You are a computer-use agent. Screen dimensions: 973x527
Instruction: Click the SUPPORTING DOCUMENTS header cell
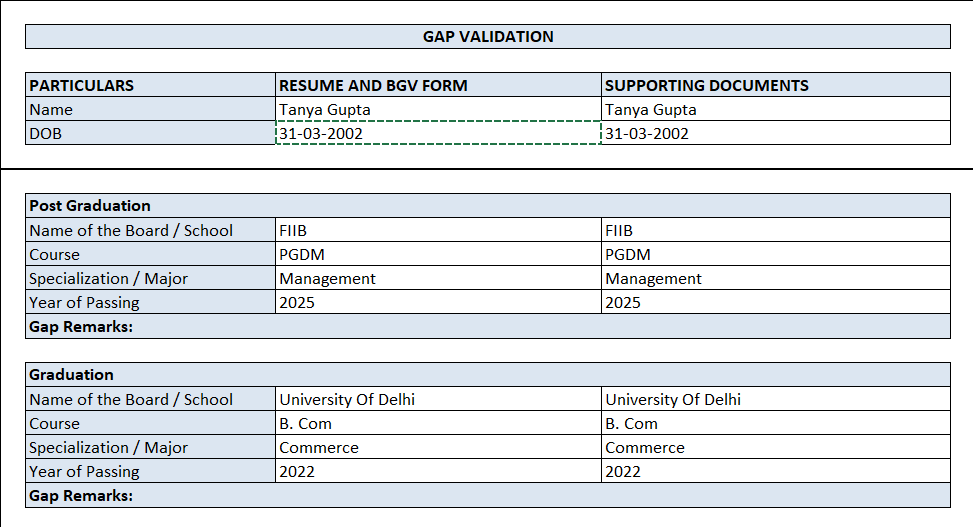coord(775,86)
